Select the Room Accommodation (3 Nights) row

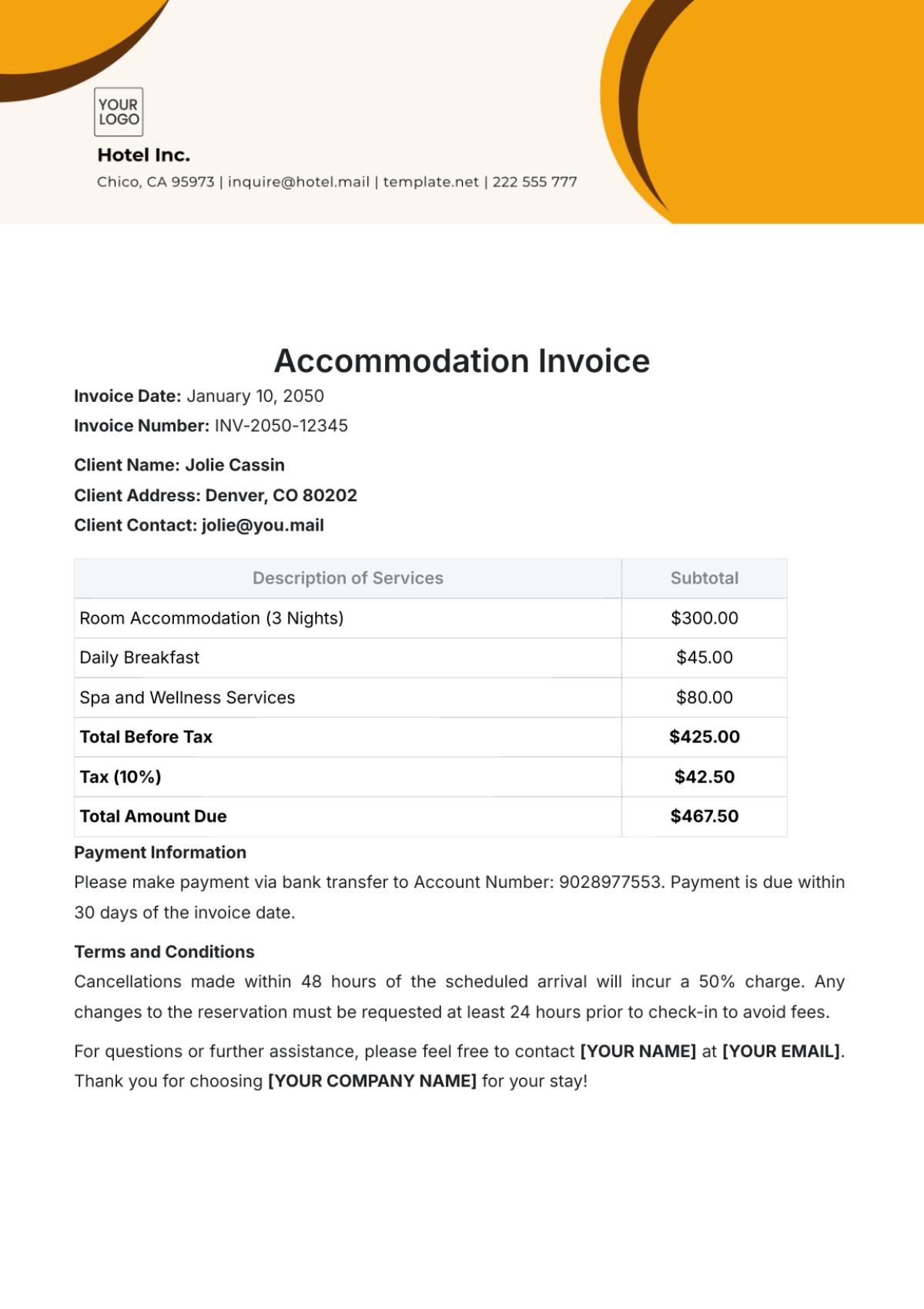[x=430, y=618]
